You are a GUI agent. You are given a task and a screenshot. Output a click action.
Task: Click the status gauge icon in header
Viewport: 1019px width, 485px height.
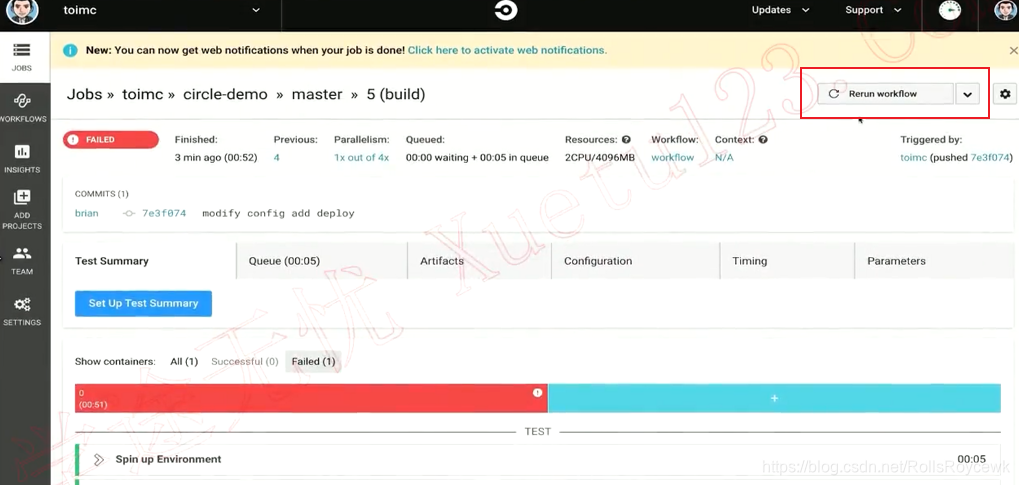949,10
